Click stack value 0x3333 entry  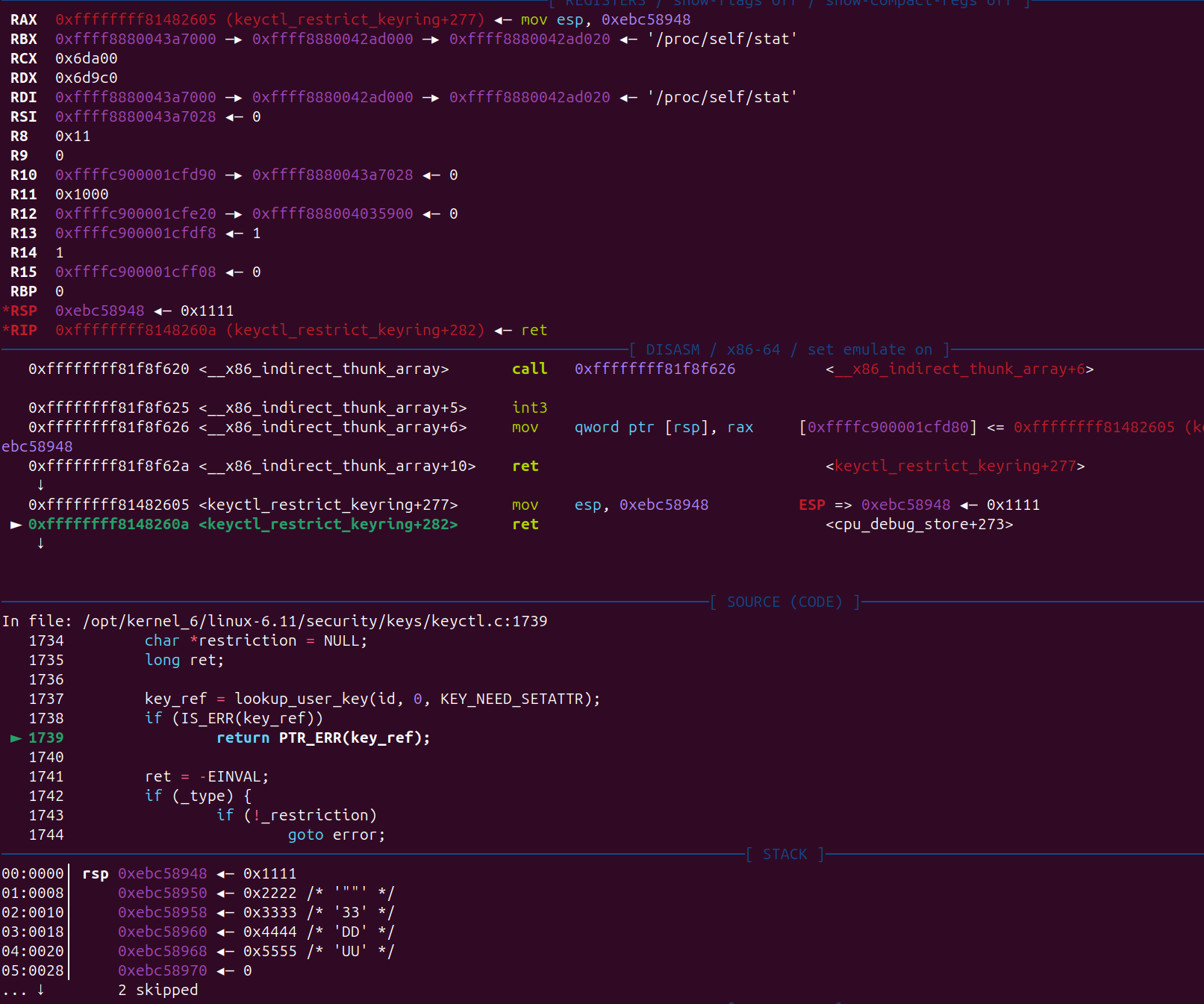coord(269,912)
